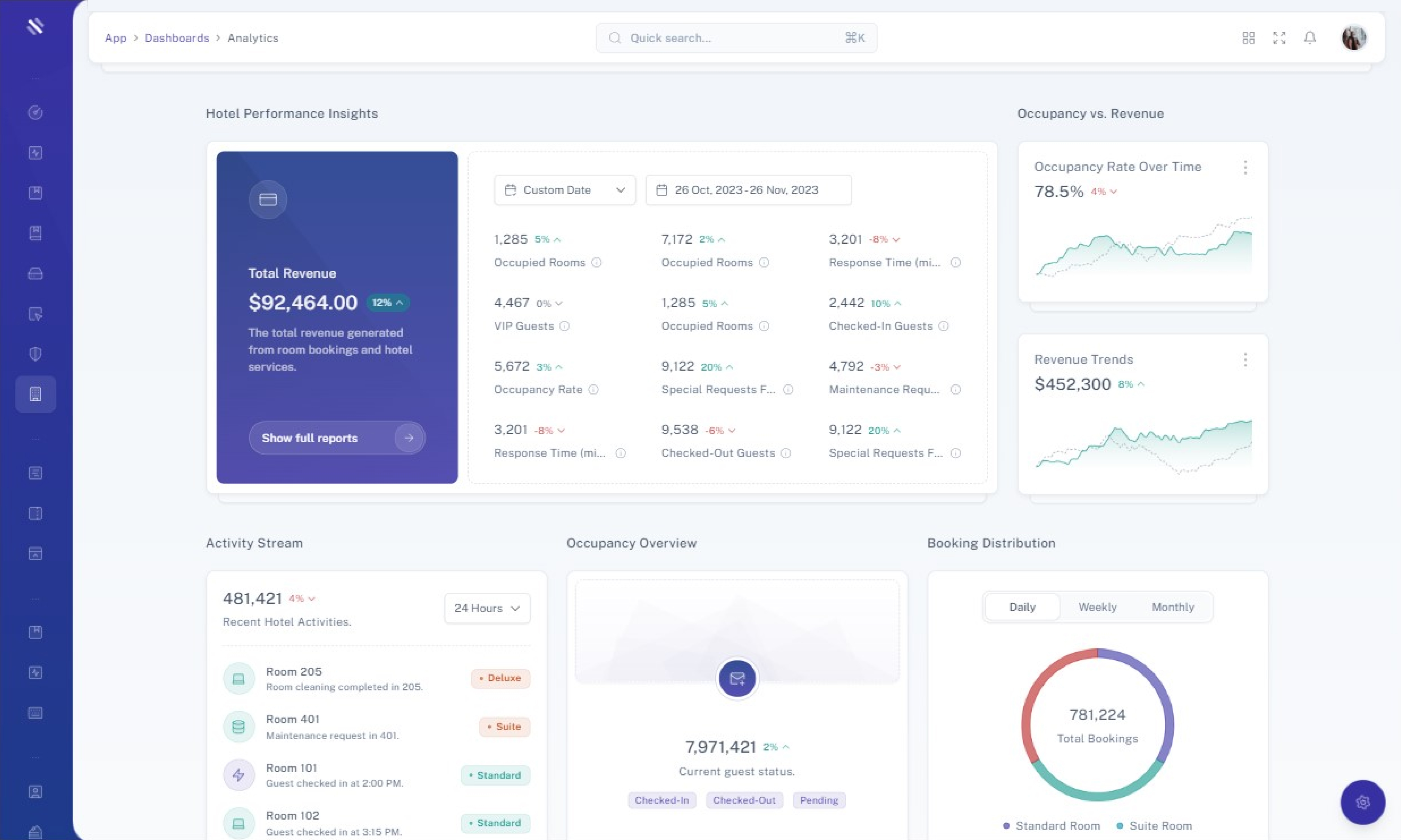
Task: Open the Custom Date dropdown
Action: 565,190
